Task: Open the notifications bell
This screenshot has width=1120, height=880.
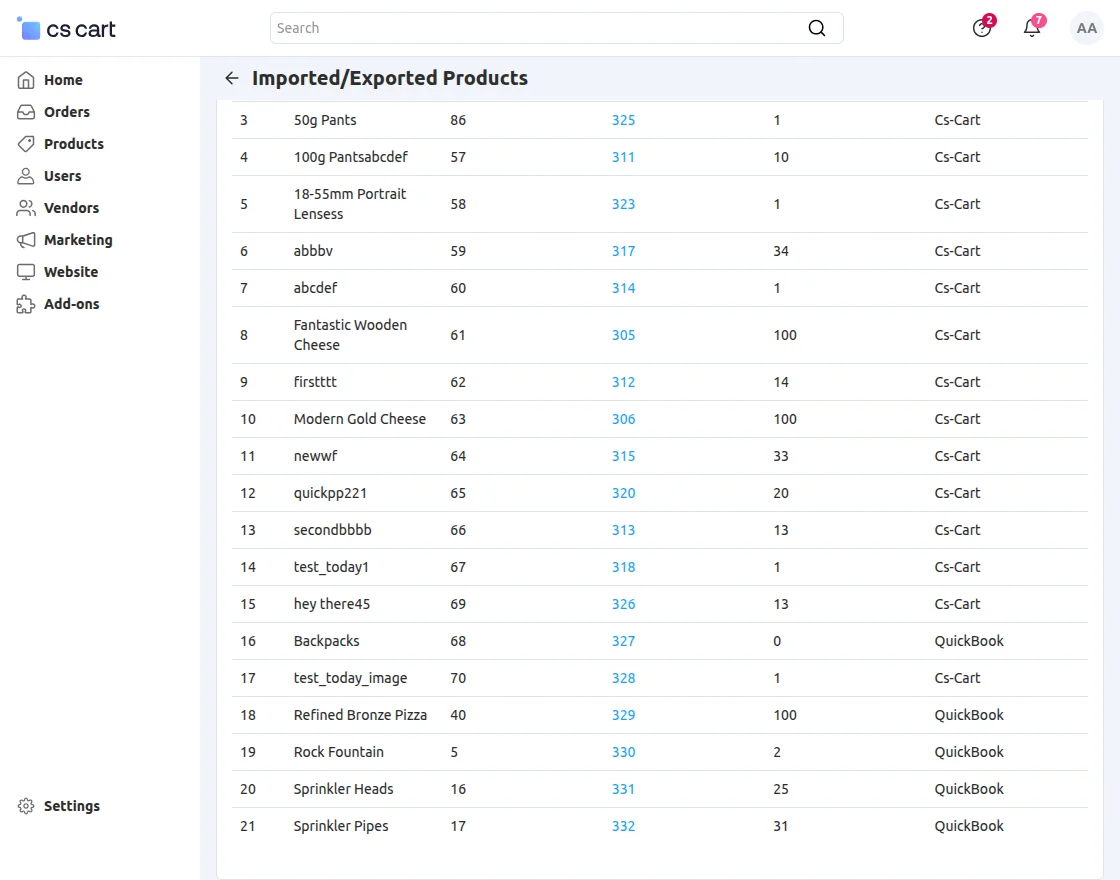Action: tap(1032, 28)
